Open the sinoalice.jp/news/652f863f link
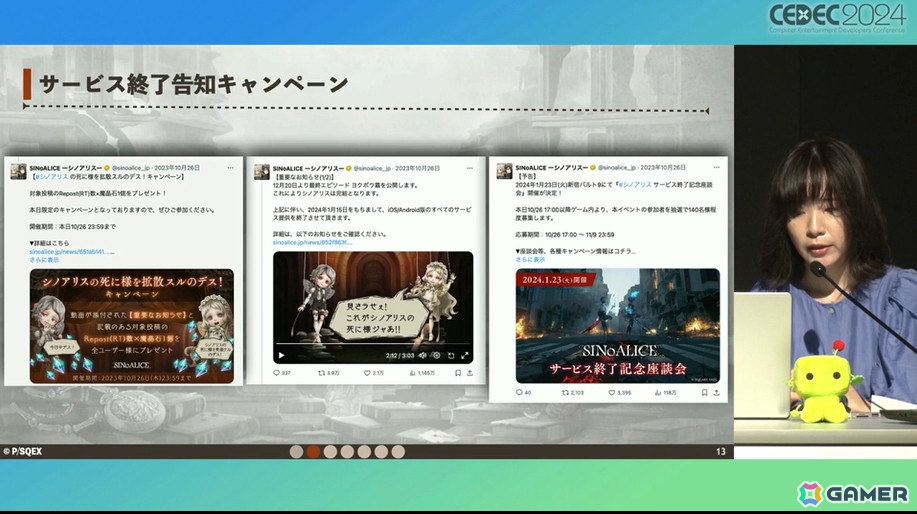Screen dimensions: 917x514 312,242
